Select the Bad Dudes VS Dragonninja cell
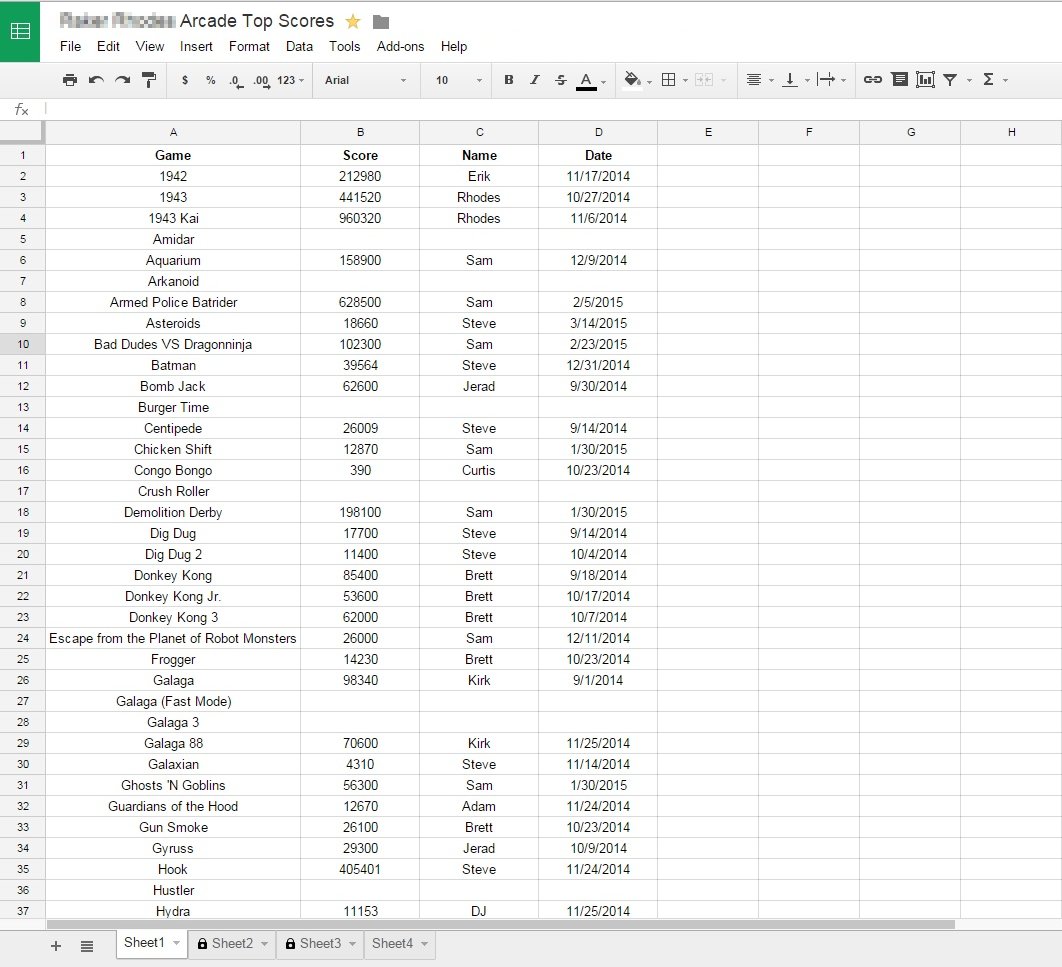This screenshot has width=1062, height=967. tap(173, 344)
